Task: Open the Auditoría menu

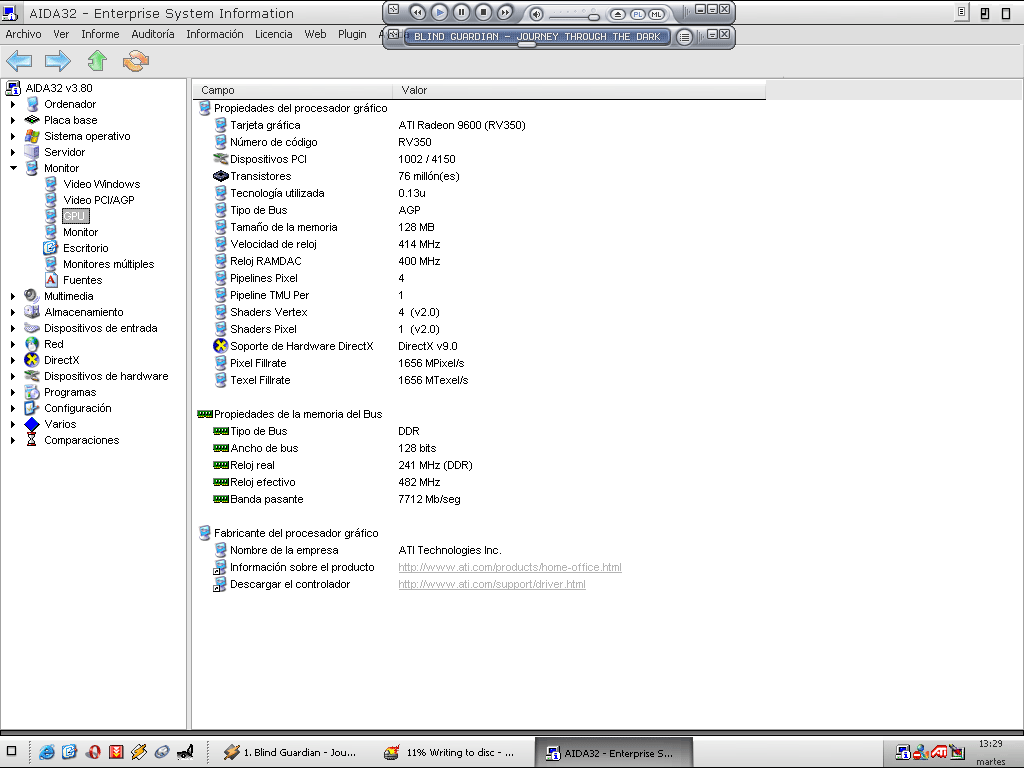Action: pyautogui.click(x=153, y=34)
